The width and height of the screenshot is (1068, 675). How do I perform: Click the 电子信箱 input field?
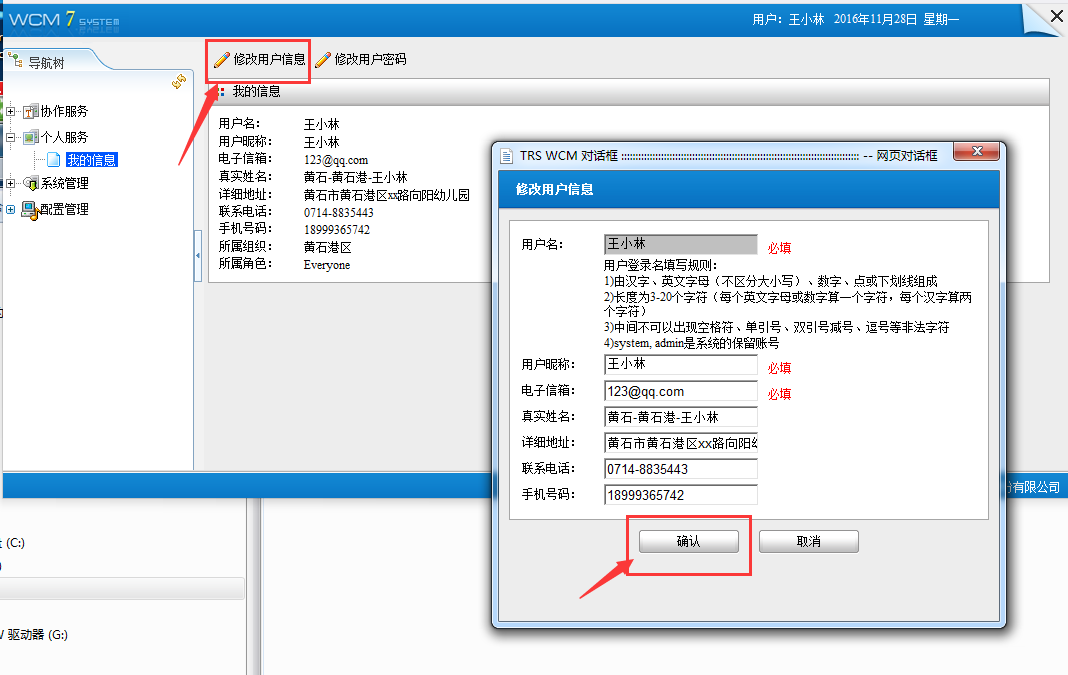(x=680, y=392)
